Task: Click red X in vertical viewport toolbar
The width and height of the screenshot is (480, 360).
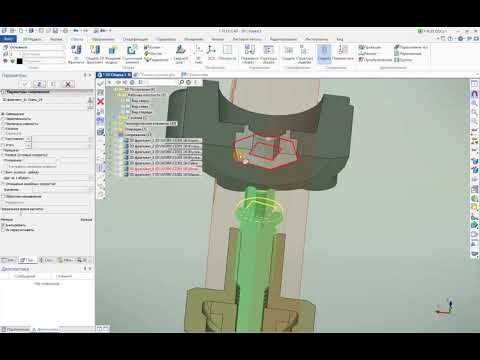Action: [x=100, y=101]
